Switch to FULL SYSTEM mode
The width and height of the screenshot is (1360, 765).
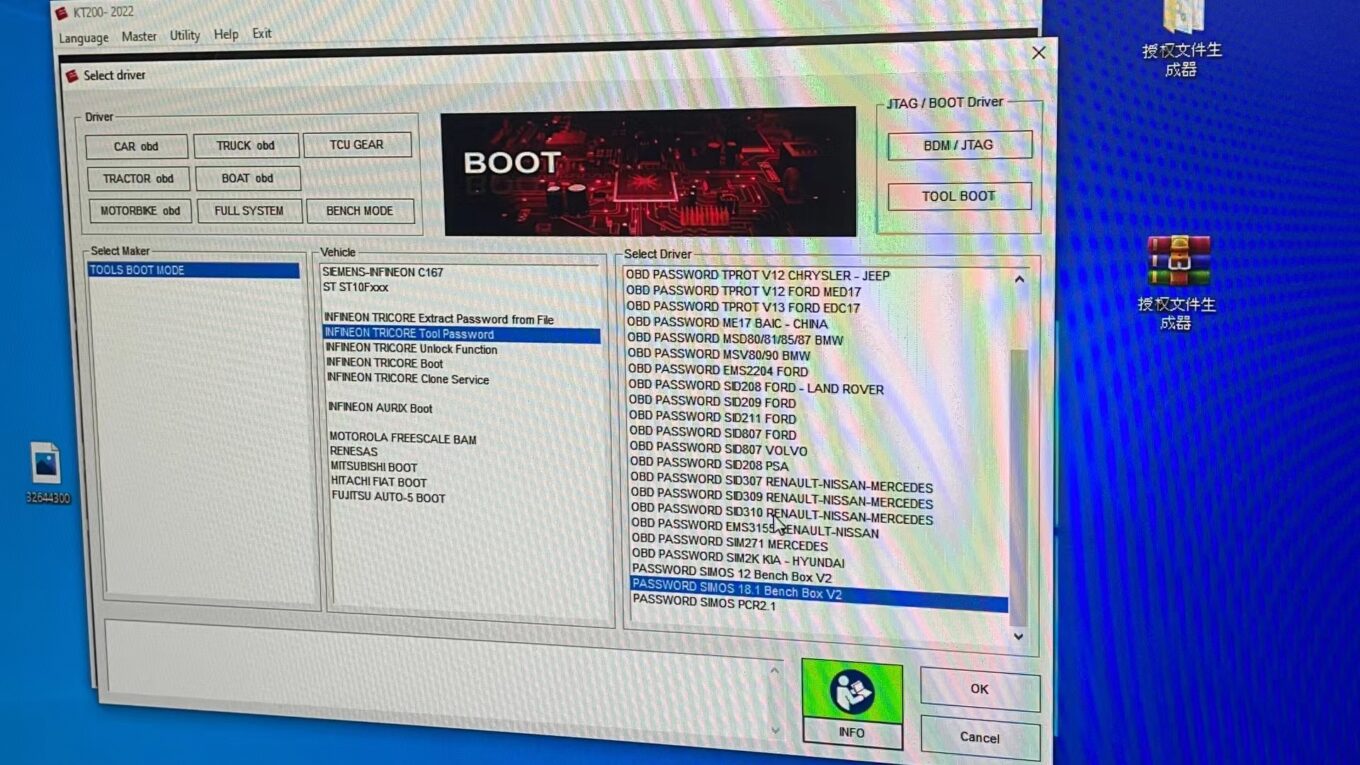coord(249,210)
